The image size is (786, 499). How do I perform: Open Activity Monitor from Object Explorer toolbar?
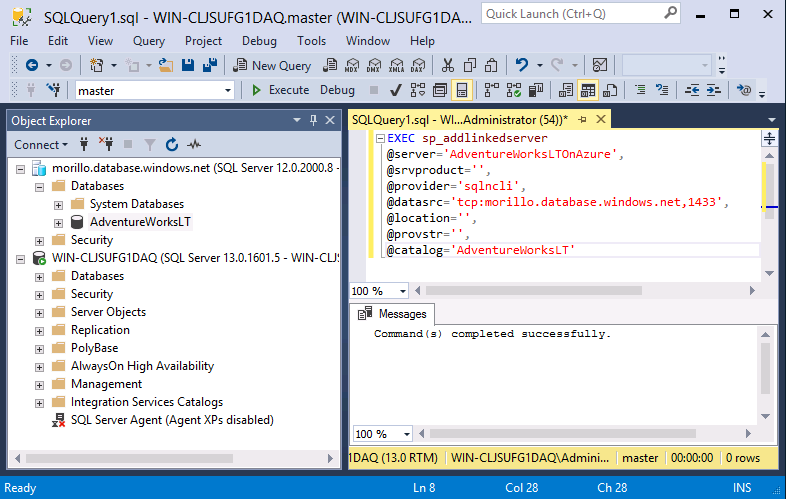tap(194, 144)
